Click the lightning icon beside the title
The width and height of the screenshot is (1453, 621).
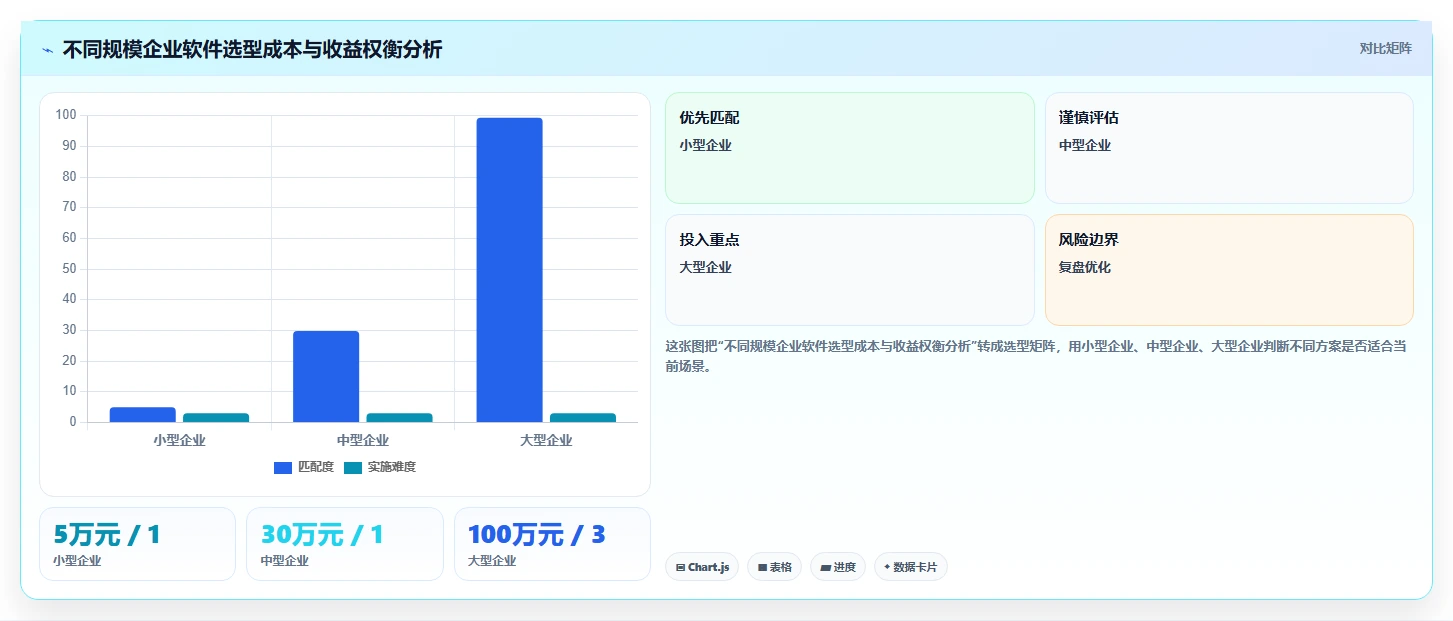pos(47,50)
